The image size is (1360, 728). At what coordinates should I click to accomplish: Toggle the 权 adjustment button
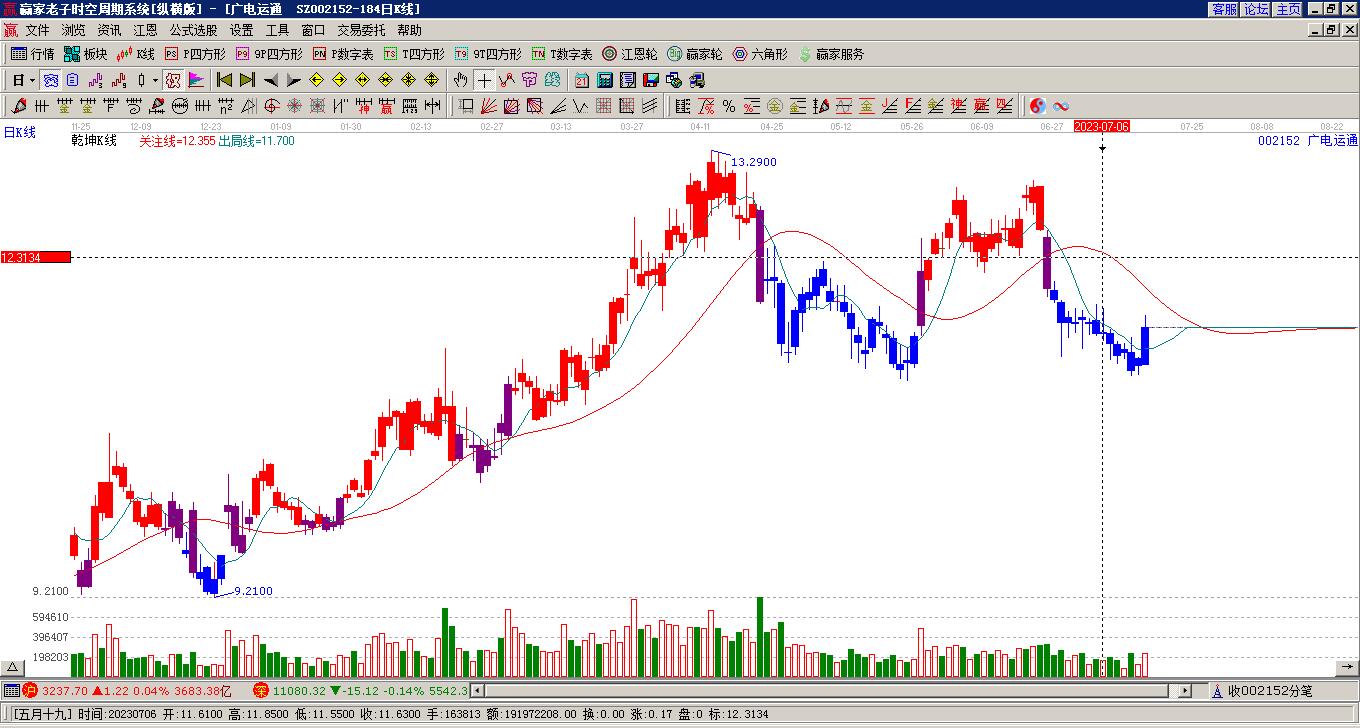pos(172,80)
